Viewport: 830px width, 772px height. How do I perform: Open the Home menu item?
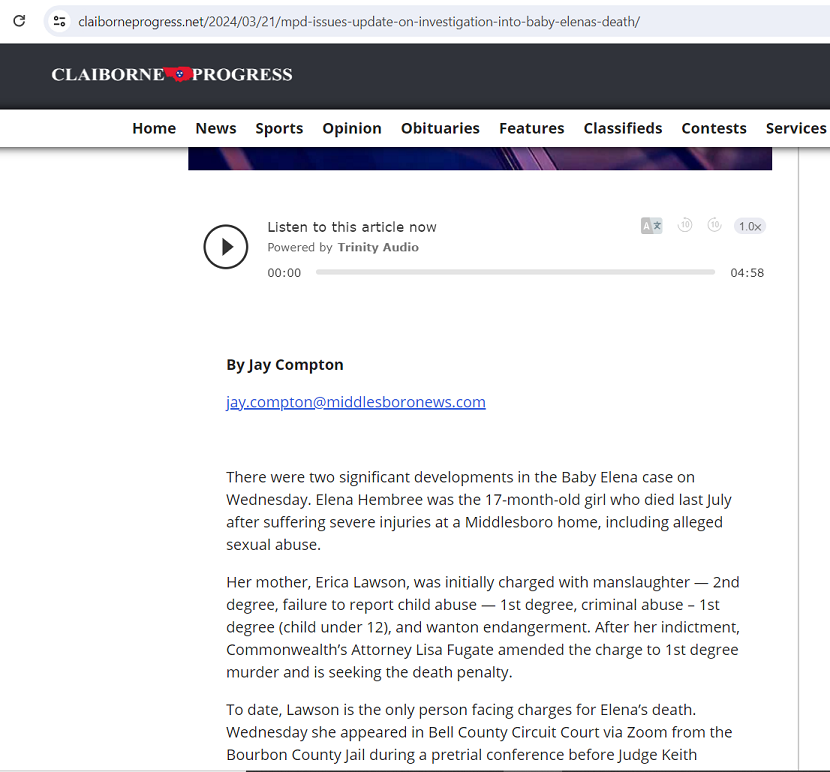pyautogui.click(x=154, y=128)
